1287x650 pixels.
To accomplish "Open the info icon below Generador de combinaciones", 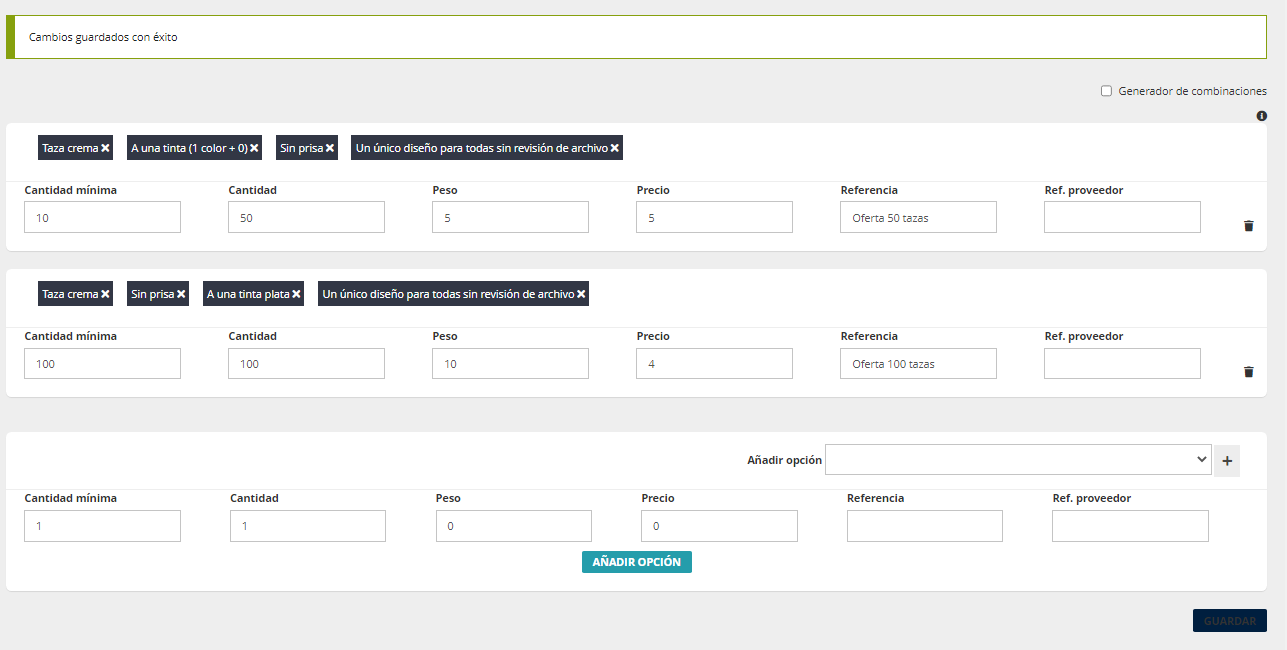I will (1262, 116).
